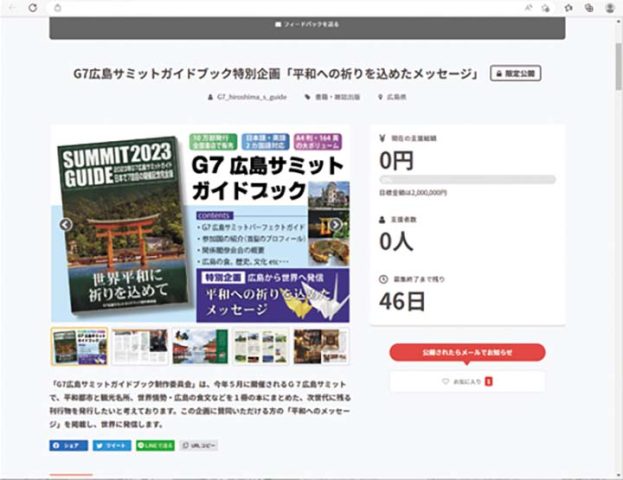623x480 pixels.
Task: Click the フィードバックを送る bar
Action: click(x=307, y=23)
